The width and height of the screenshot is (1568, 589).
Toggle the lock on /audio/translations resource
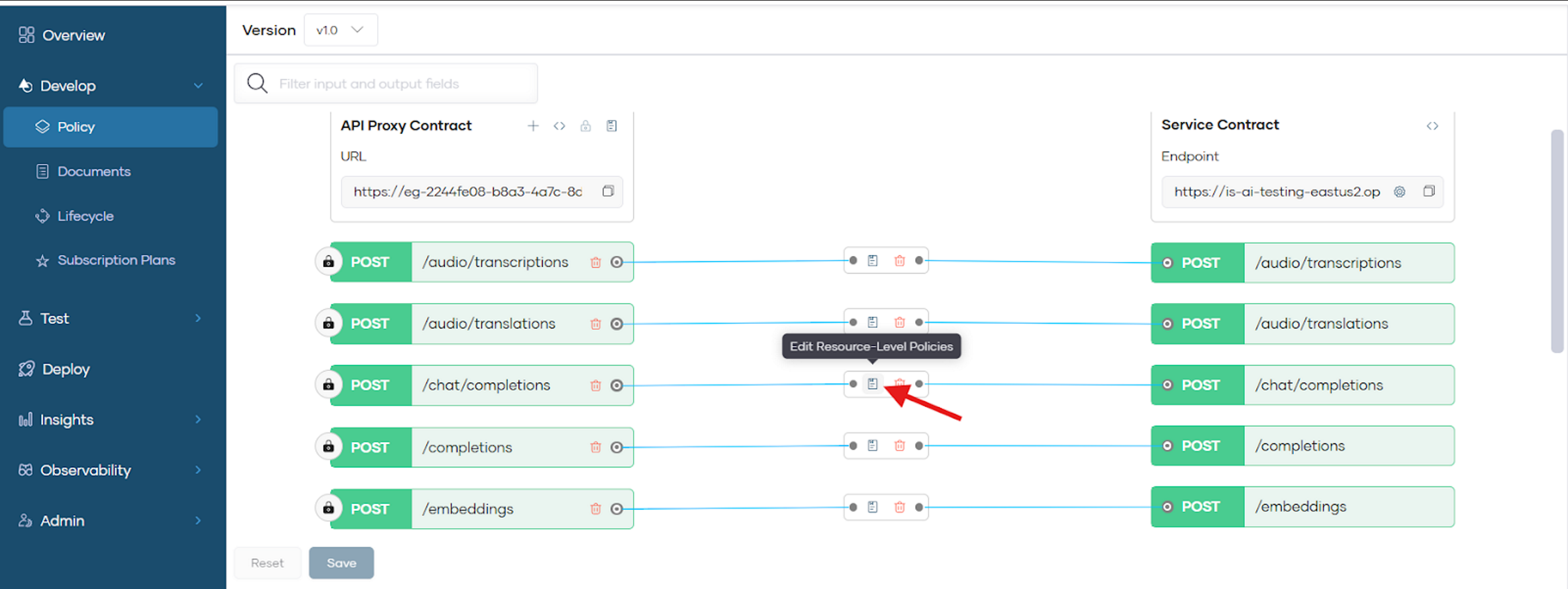click(329, 324)
